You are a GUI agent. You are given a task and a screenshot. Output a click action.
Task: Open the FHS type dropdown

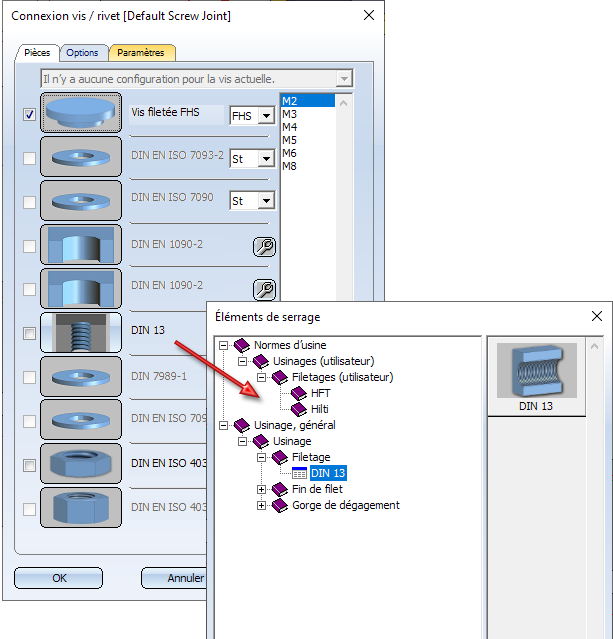(x=266, y=116)
